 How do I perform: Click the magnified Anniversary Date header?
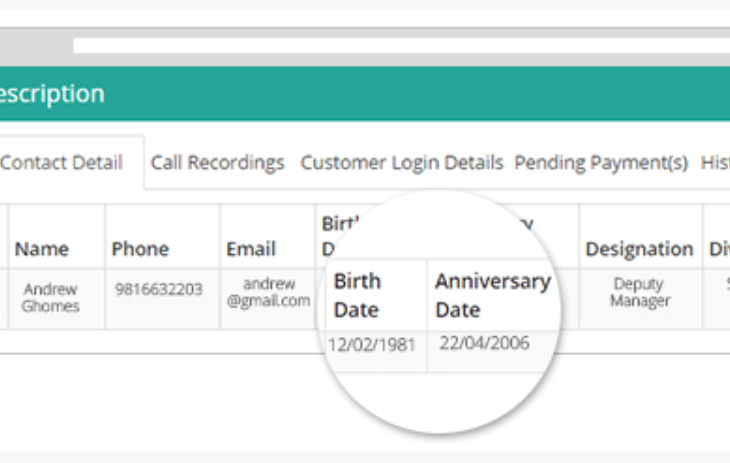[x=493, y=295]
